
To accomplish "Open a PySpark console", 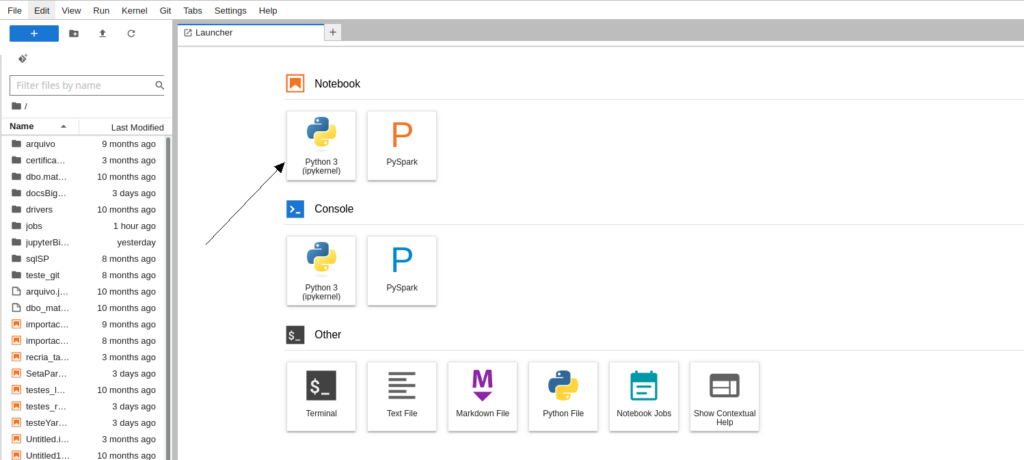I will point(402,270).
